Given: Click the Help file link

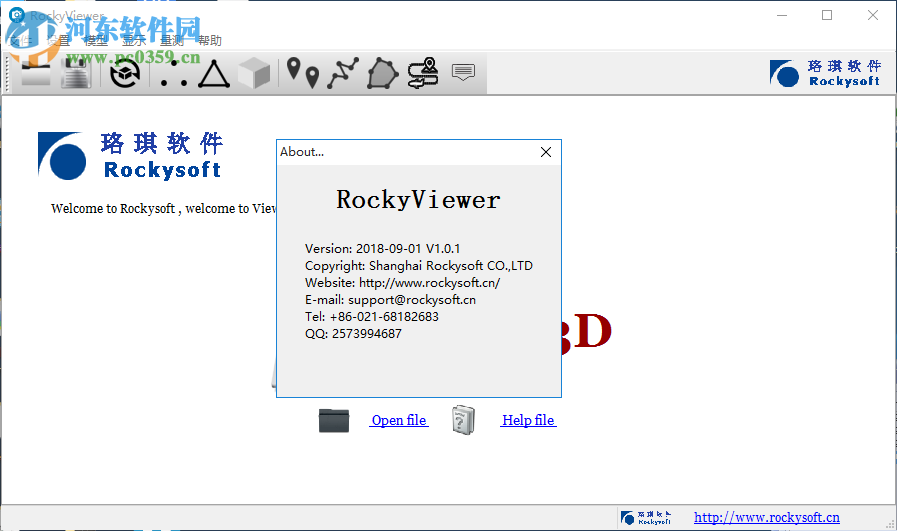Looking at the screenshot, I should pos(528,421).
